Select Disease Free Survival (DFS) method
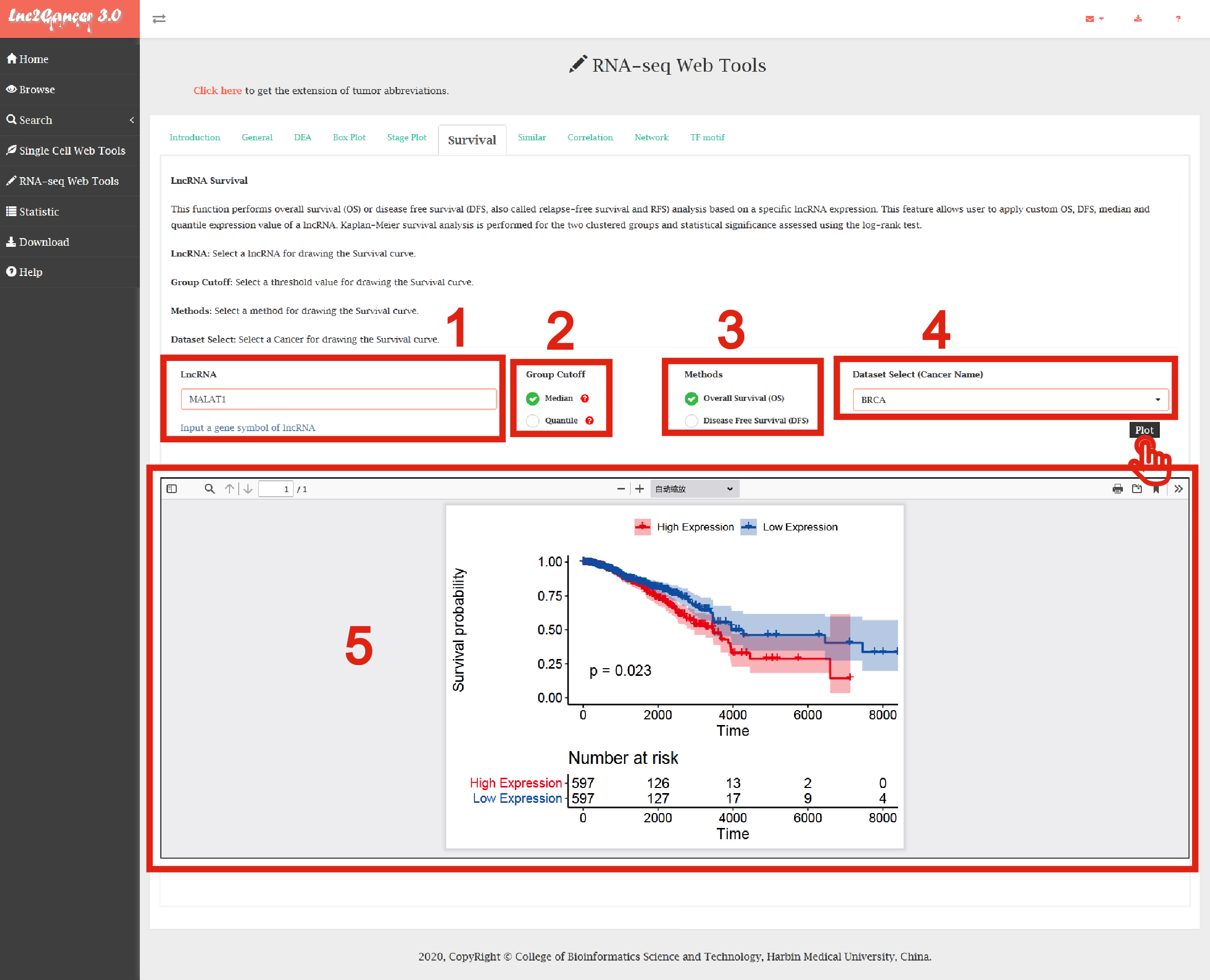Image resolution: width=1210 pixels, height=980 pixels. pyautogui.click(x=691, y=420)
